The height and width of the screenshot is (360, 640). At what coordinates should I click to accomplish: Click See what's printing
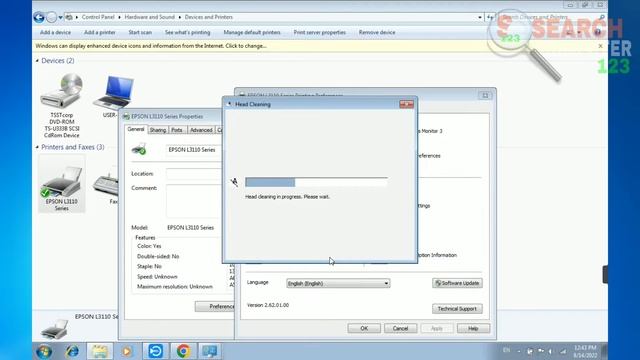tap(187, 32)
